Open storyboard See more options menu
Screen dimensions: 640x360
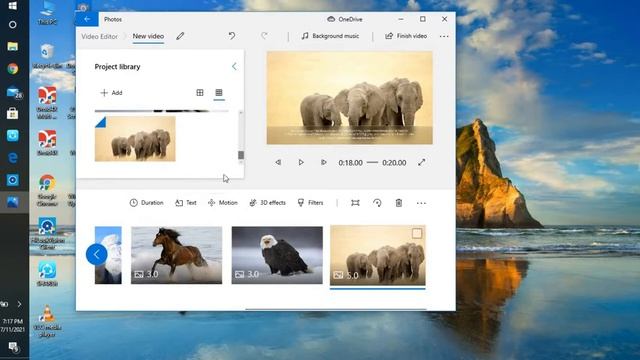(x=421, y=203)
